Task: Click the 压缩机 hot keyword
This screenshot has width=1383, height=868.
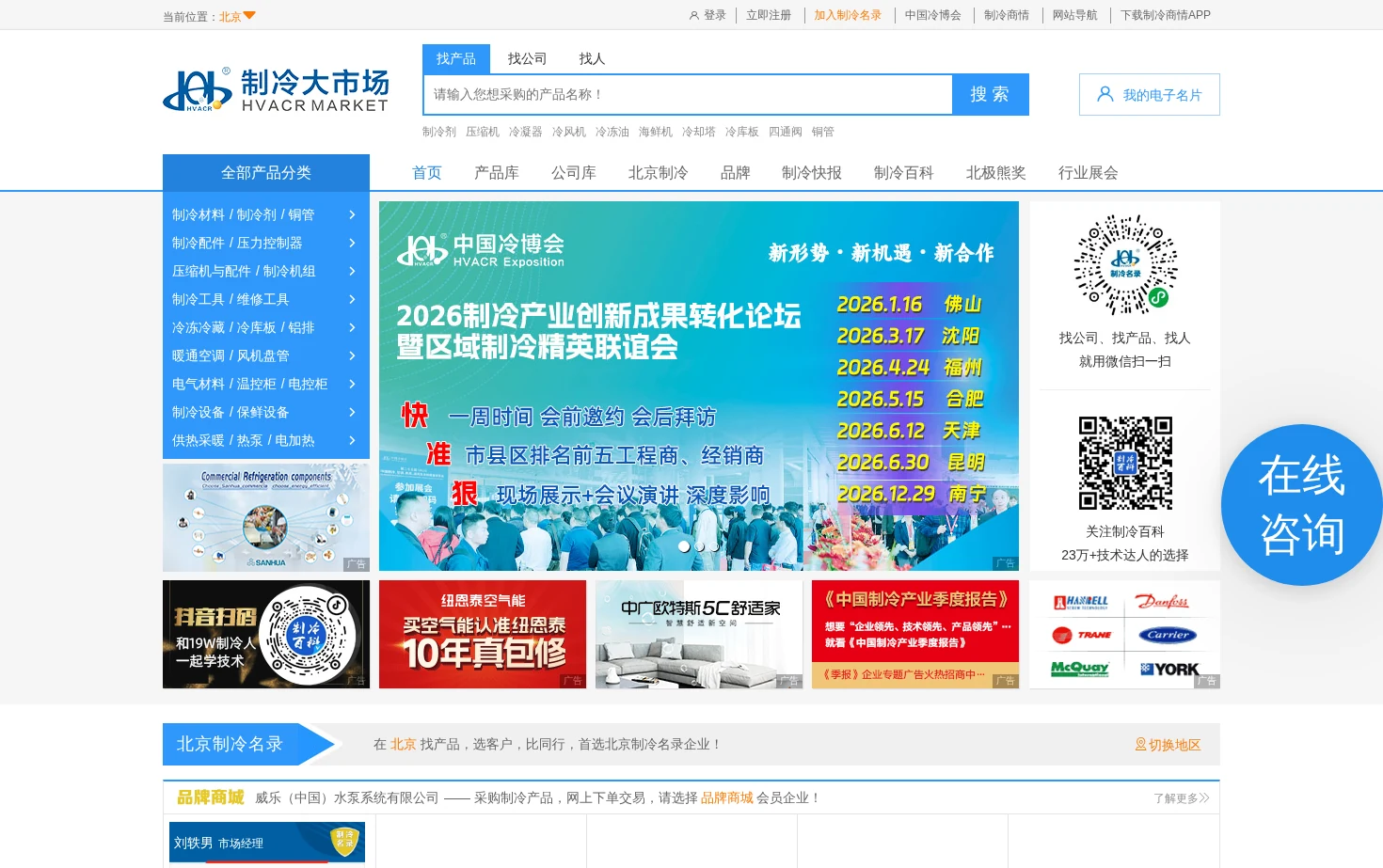Action: (x=483, y=132)
